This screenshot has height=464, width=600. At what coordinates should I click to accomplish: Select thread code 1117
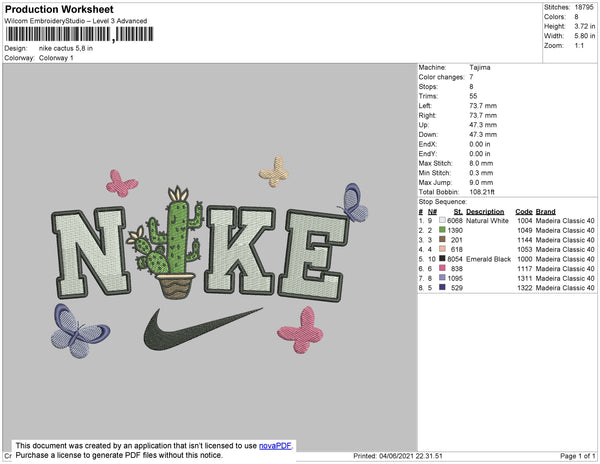pyautogui.click(x=525, y=269)
